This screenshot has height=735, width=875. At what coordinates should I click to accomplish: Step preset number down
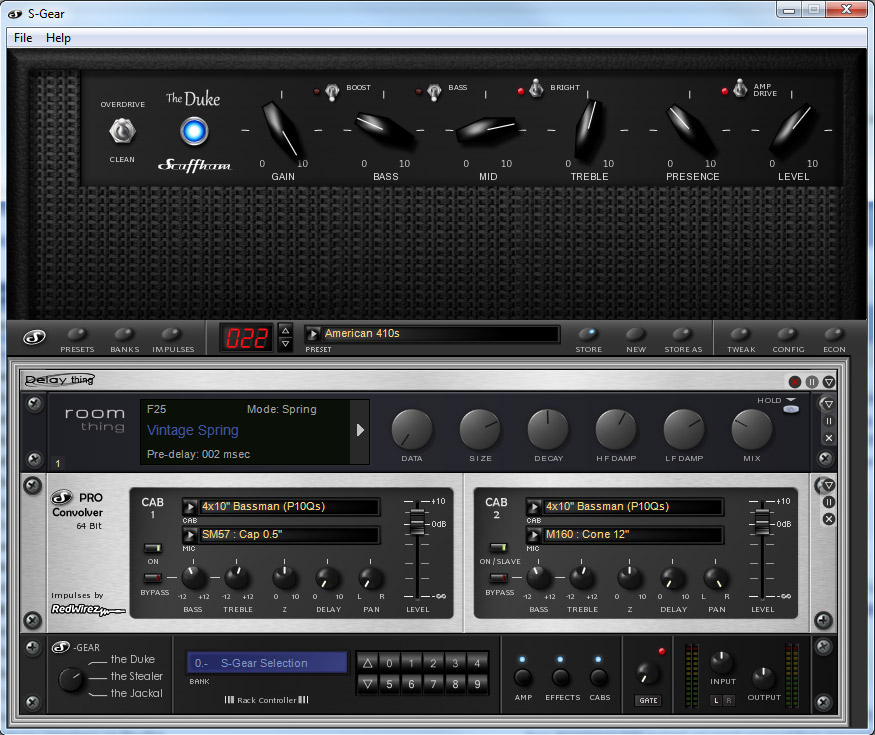click(285, 344)
